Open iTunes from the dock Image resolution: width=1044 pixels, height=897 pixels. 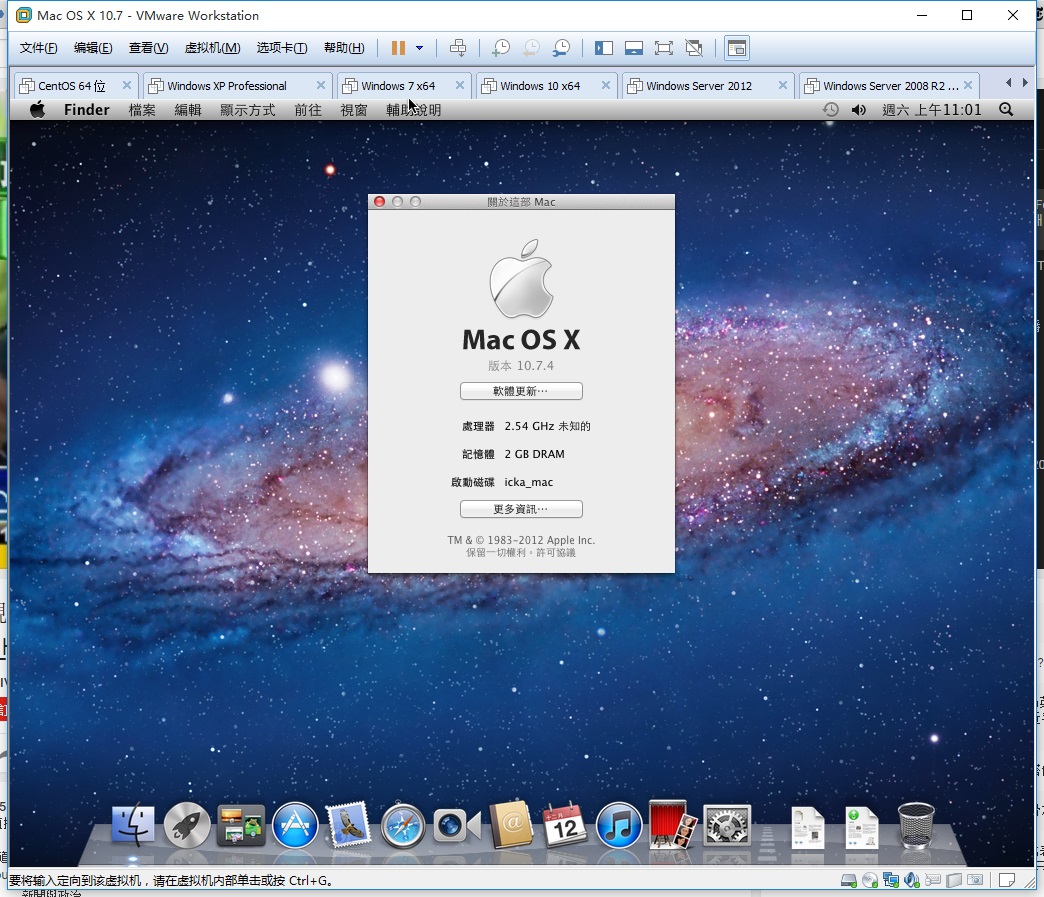619,826
